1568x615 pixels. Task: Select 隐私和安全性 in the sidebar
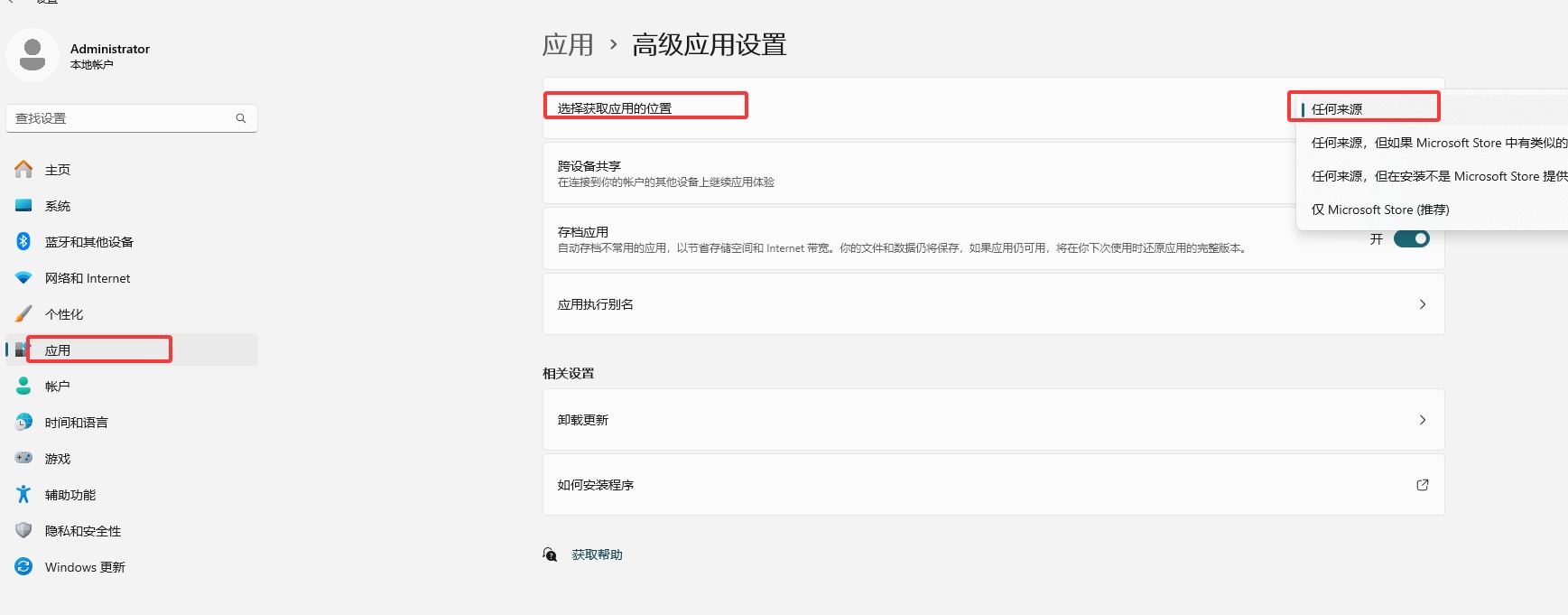(x=83, y=531)
